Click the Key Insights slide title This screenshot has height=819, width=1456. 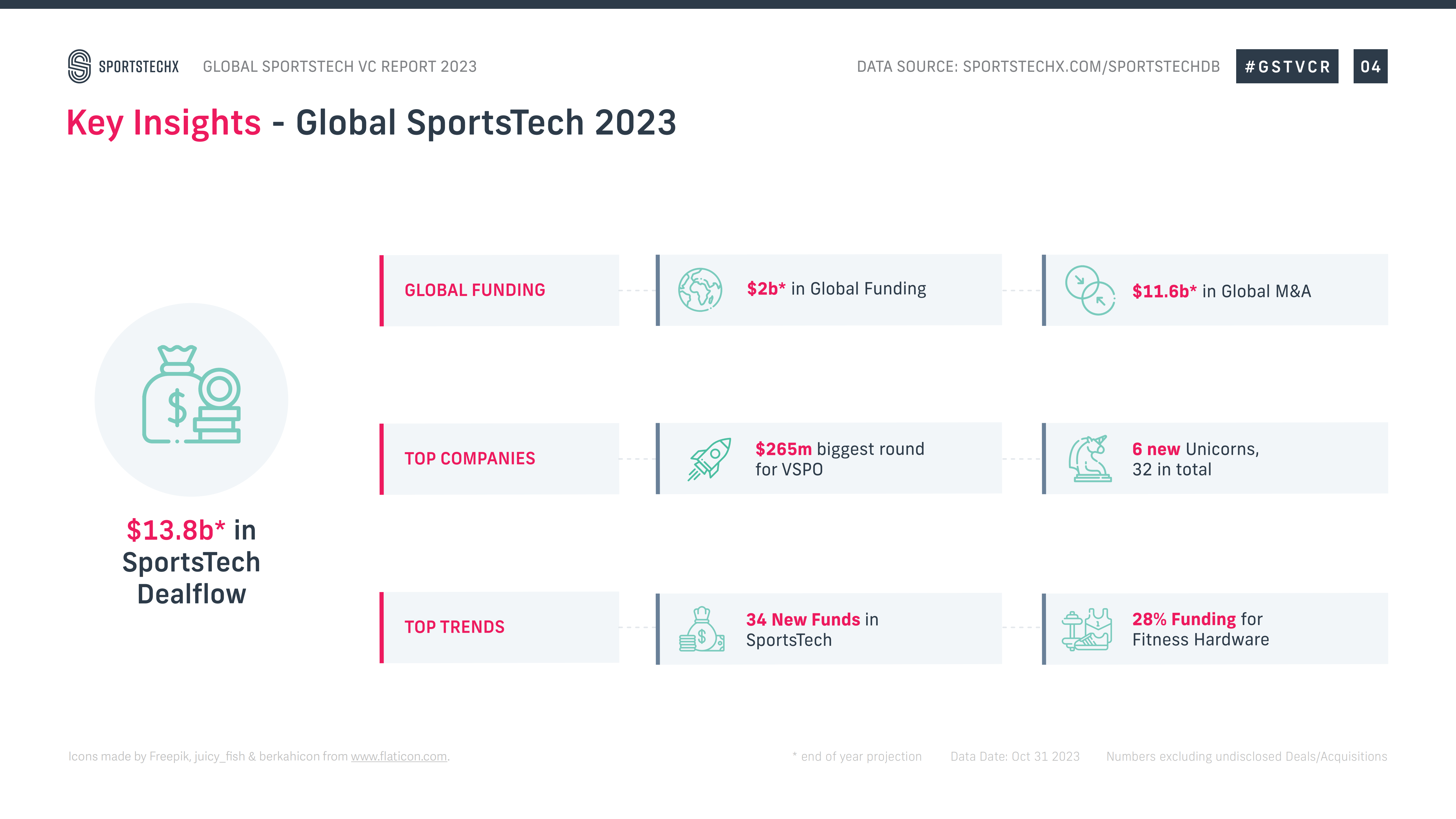pos(371,123)
